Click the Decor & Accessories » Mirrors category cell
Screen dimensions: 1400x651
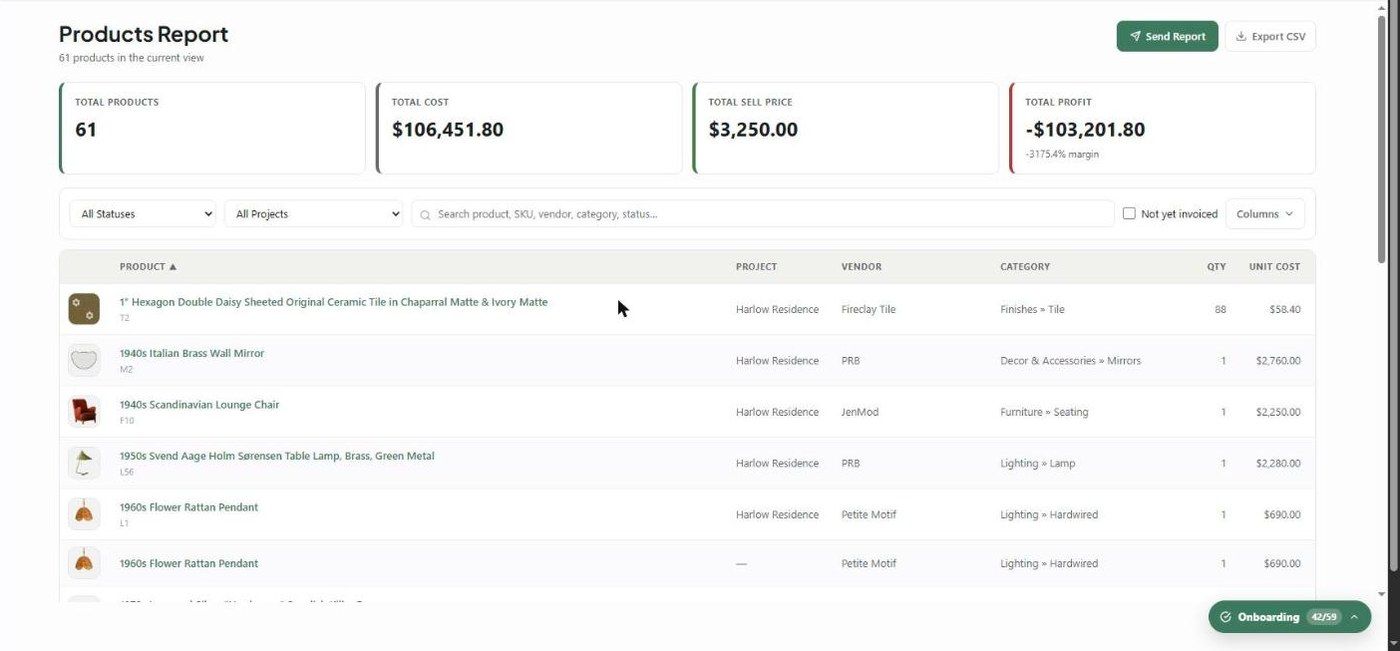pos(1070,360)
